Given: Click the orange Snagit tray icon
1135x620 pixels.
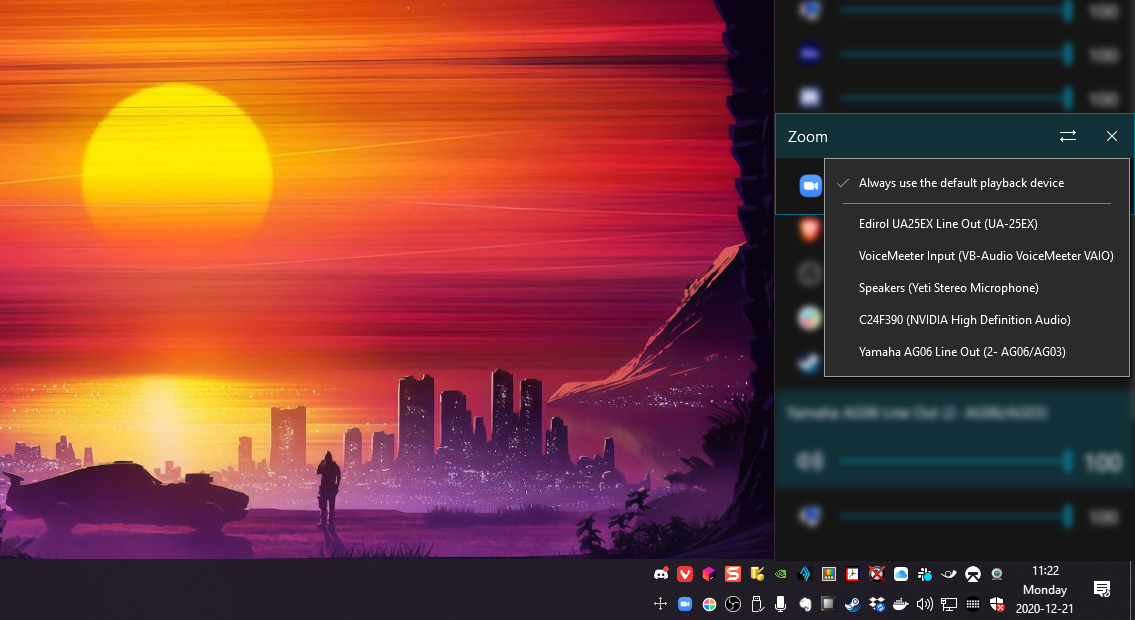Looking at the screenshot, I should click(x=733, y=574).
